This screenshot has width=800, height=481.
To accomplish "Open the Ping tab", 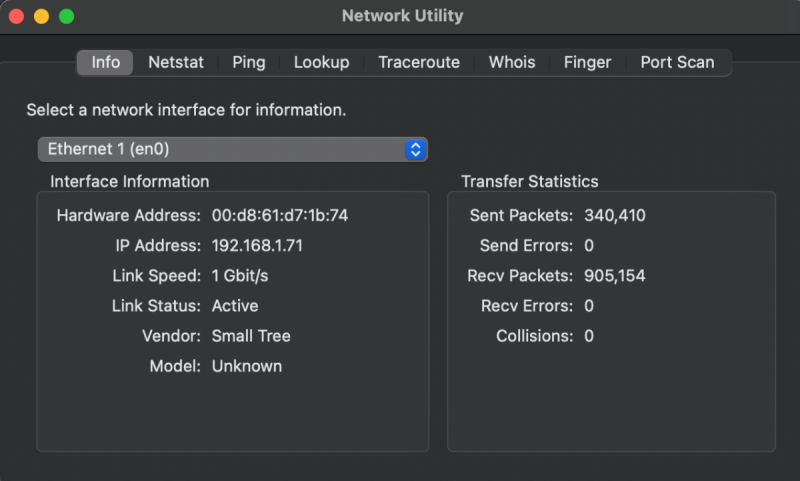I will pyautogui.click(x=249, y=62).
